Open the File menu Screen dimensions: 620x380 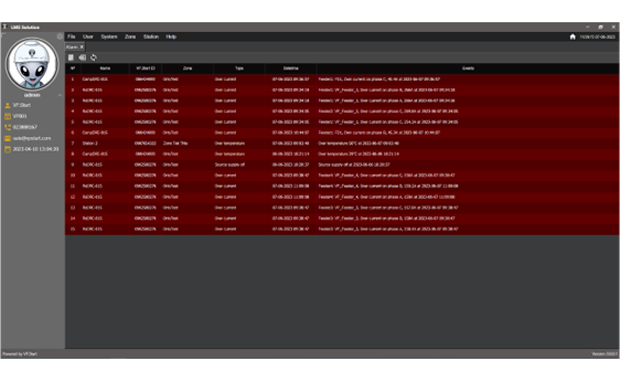click(x=71, y=37)
